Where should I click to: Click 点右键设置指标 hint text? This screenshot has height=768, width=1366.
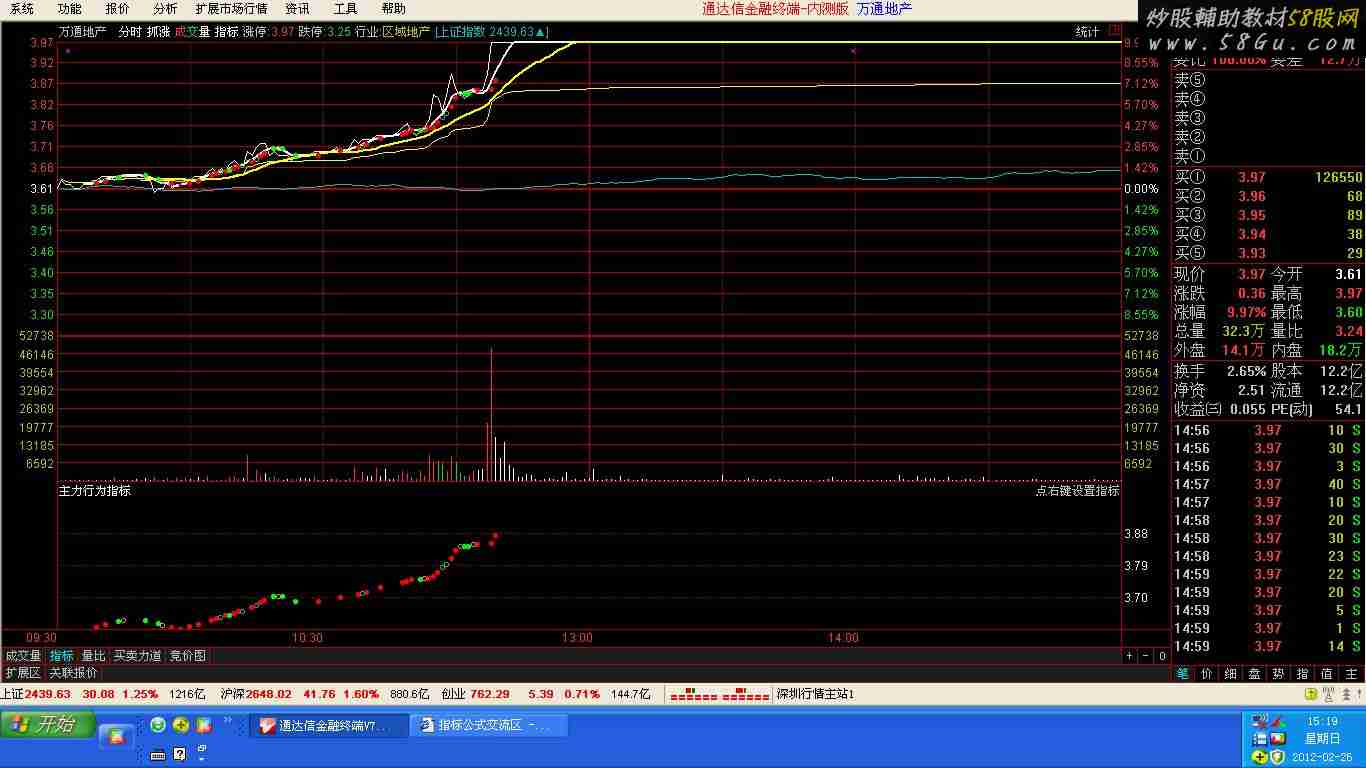1077,491
